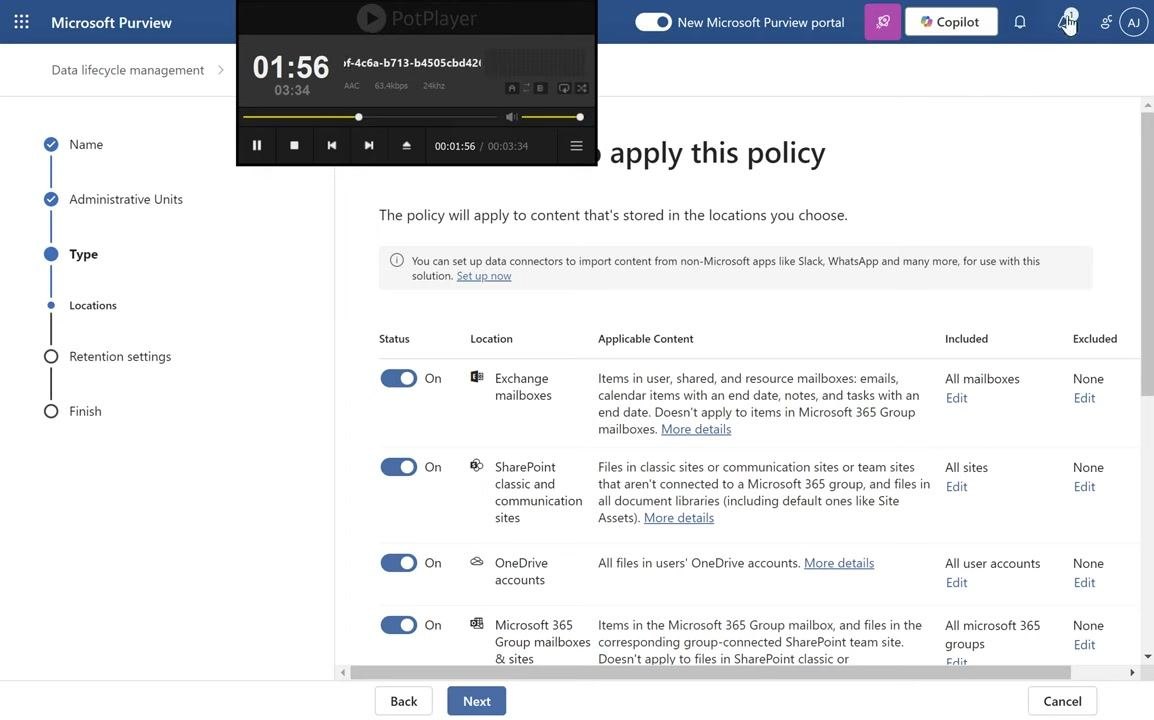
Task: Click the alert icon with badge 1
Action: (1066, 22)
